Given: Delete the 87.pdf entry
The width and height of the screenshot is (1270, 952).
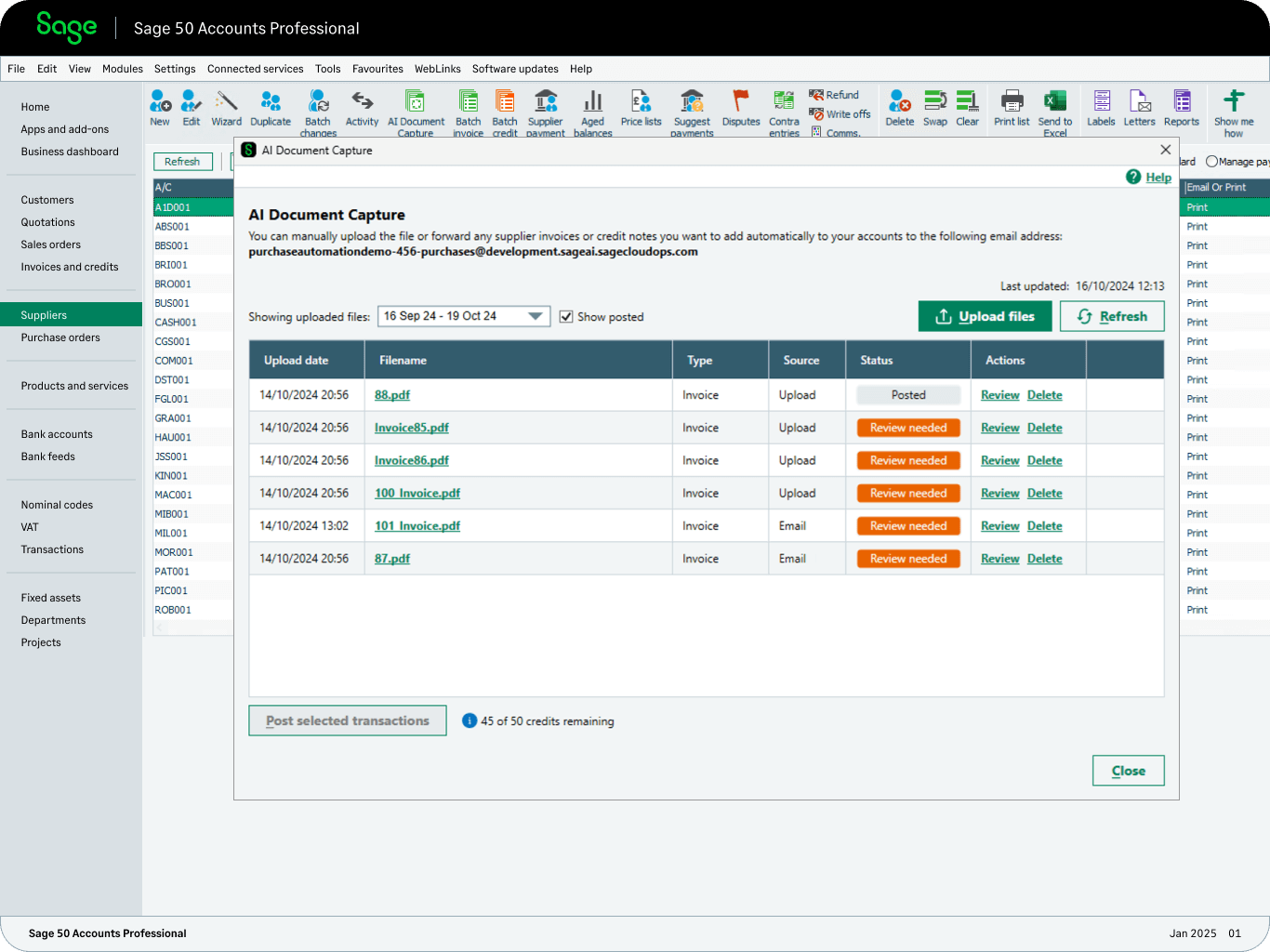Looking at the screenshot, I should 1044,559.
